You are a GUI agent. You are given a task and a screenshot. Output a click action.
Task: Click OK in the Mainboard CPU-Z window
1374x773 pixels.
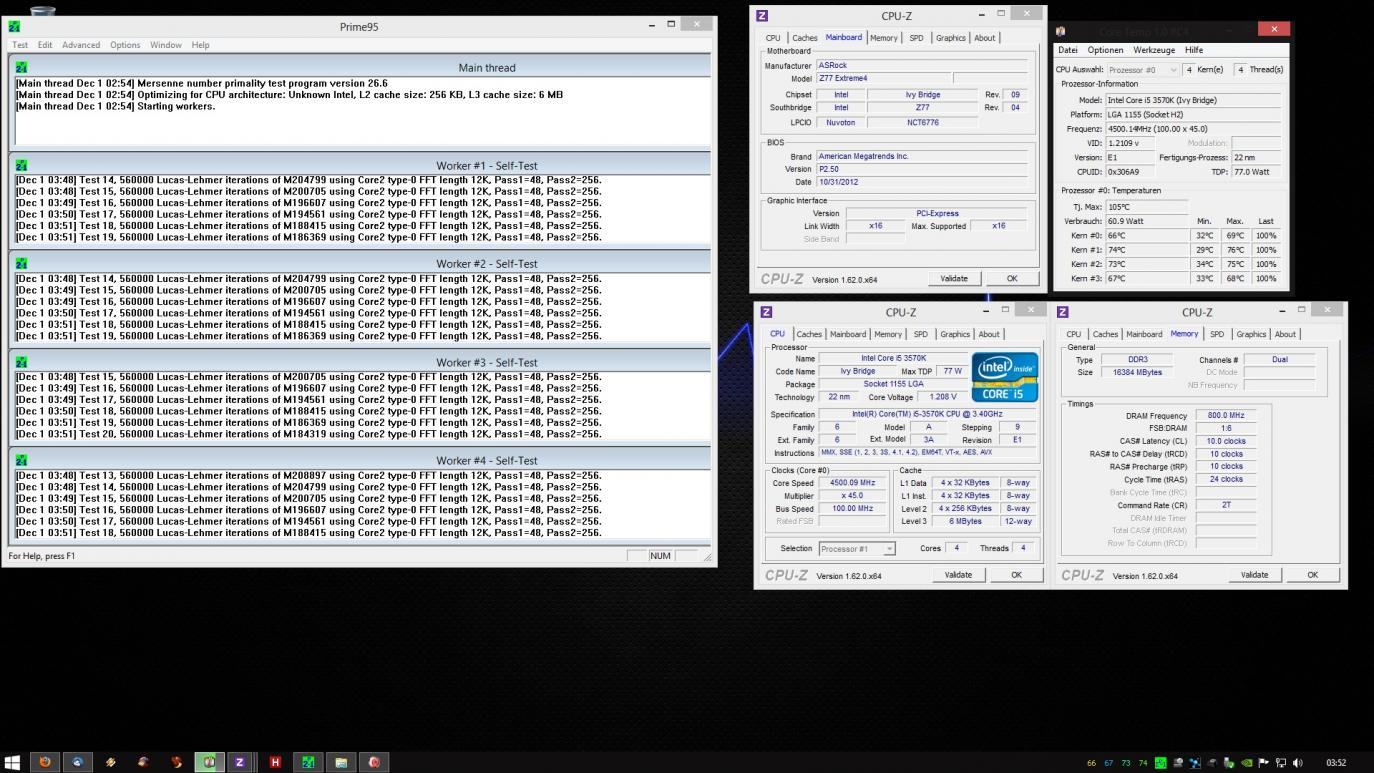[x=1012, y=278]
